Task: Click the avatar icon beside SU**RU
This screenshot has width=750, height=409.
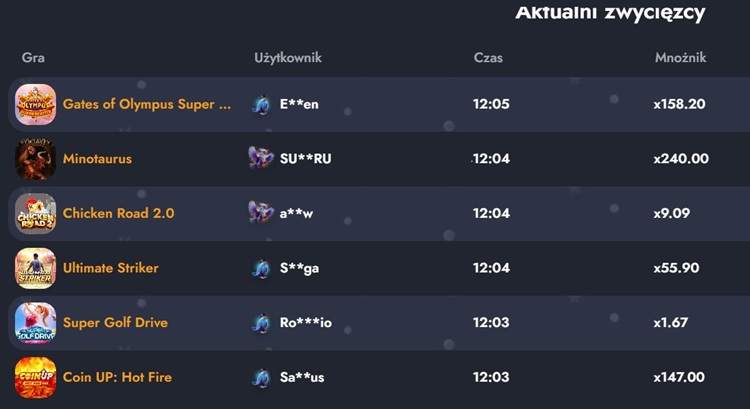Action: point(261,158)
